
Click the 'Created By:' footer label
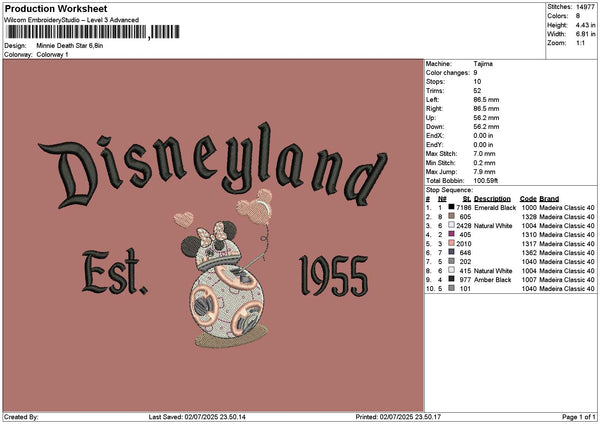click(x=21, y=417)
